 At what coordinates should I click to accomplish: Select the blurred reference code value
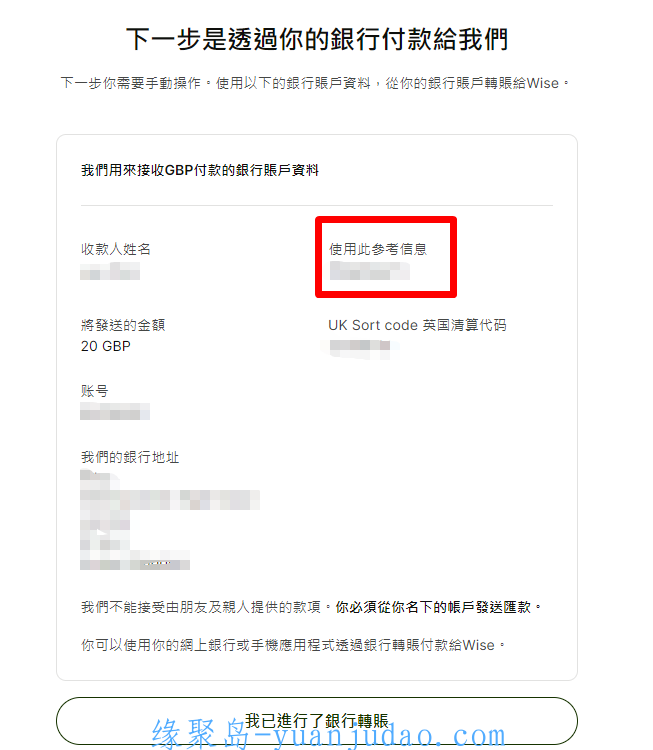point(370,271)
